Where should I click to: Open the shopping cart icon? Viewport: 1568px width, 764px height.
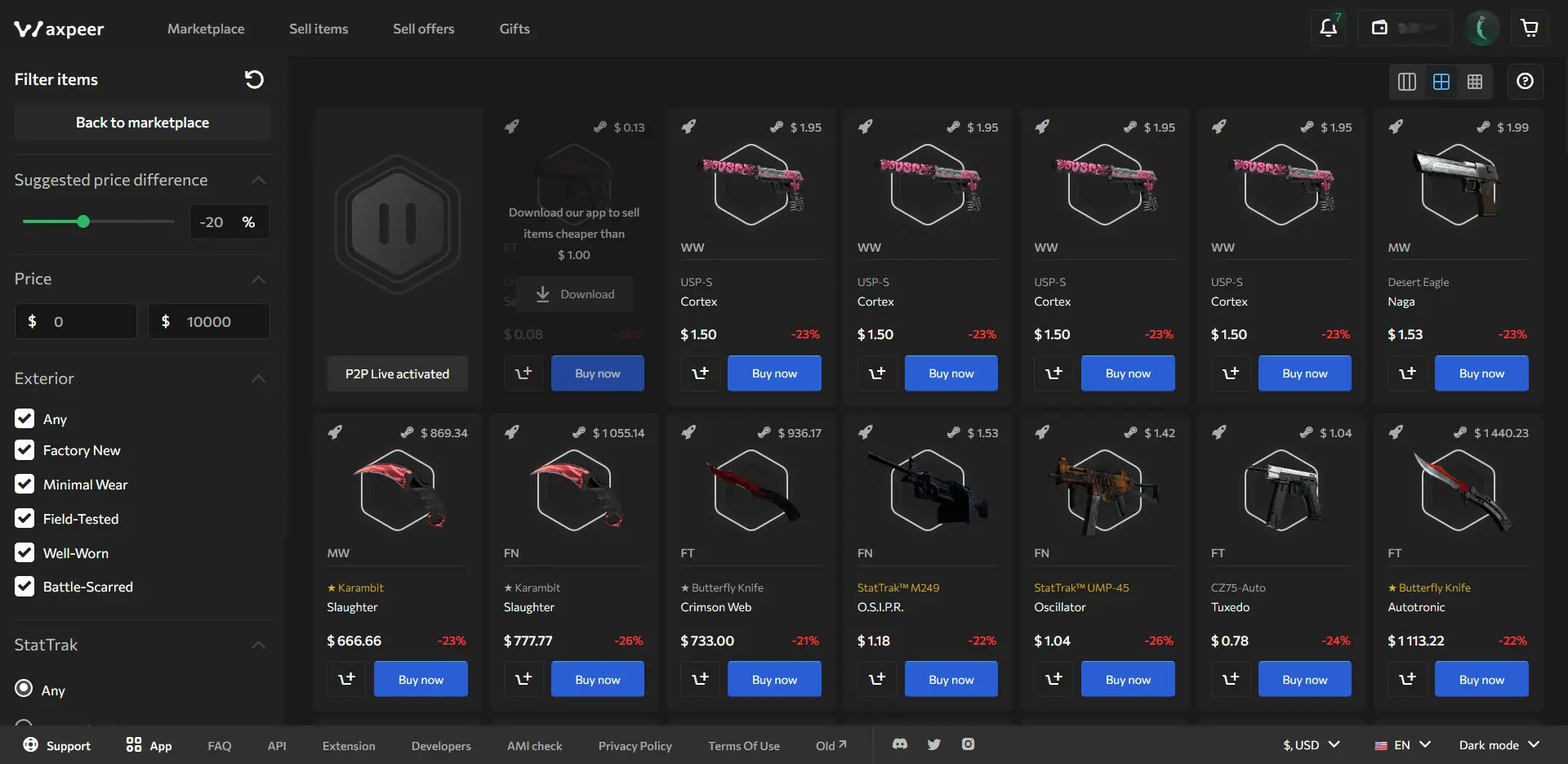pos(1530,28)
